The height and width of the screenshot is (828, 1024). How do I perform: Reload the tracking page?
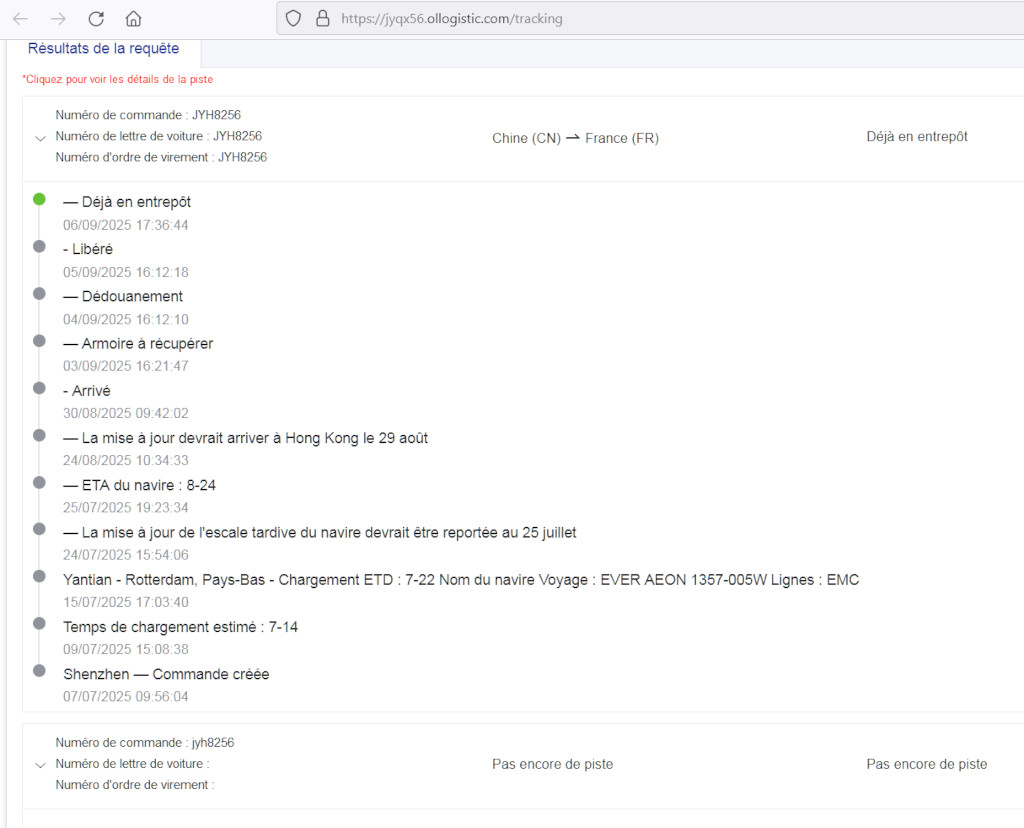(x=96, y=19)
